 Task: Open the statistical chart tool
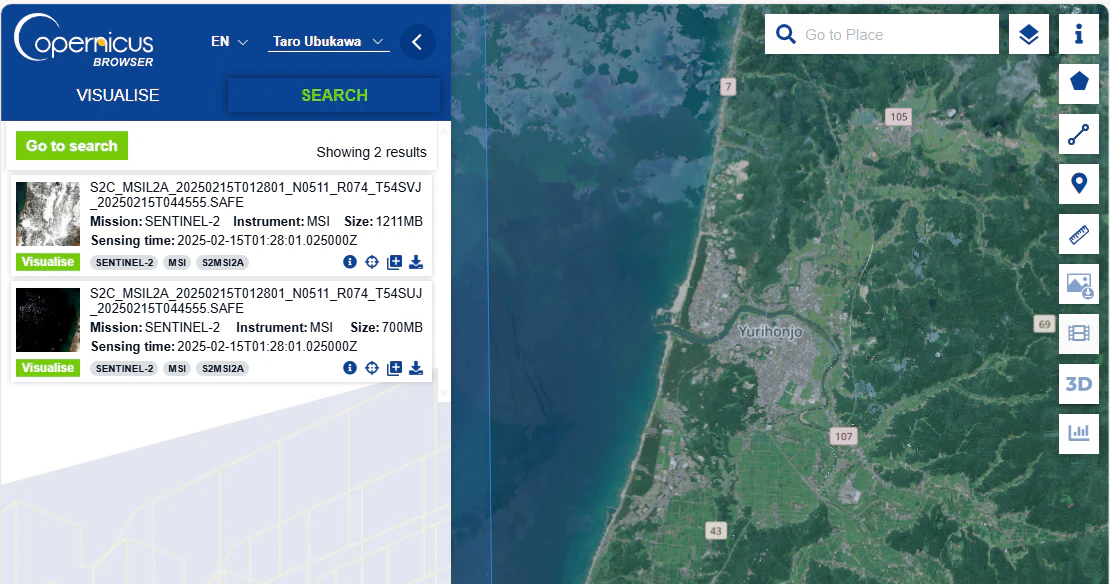point(1079,433)
